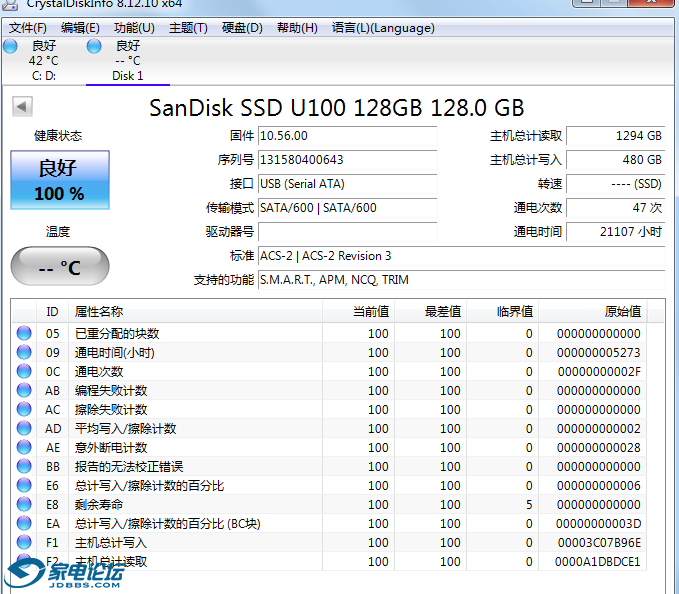The width and height of the screenshot is (679, 594).
Task: Click the status orb in row AD
Action: tap(24, 428)
